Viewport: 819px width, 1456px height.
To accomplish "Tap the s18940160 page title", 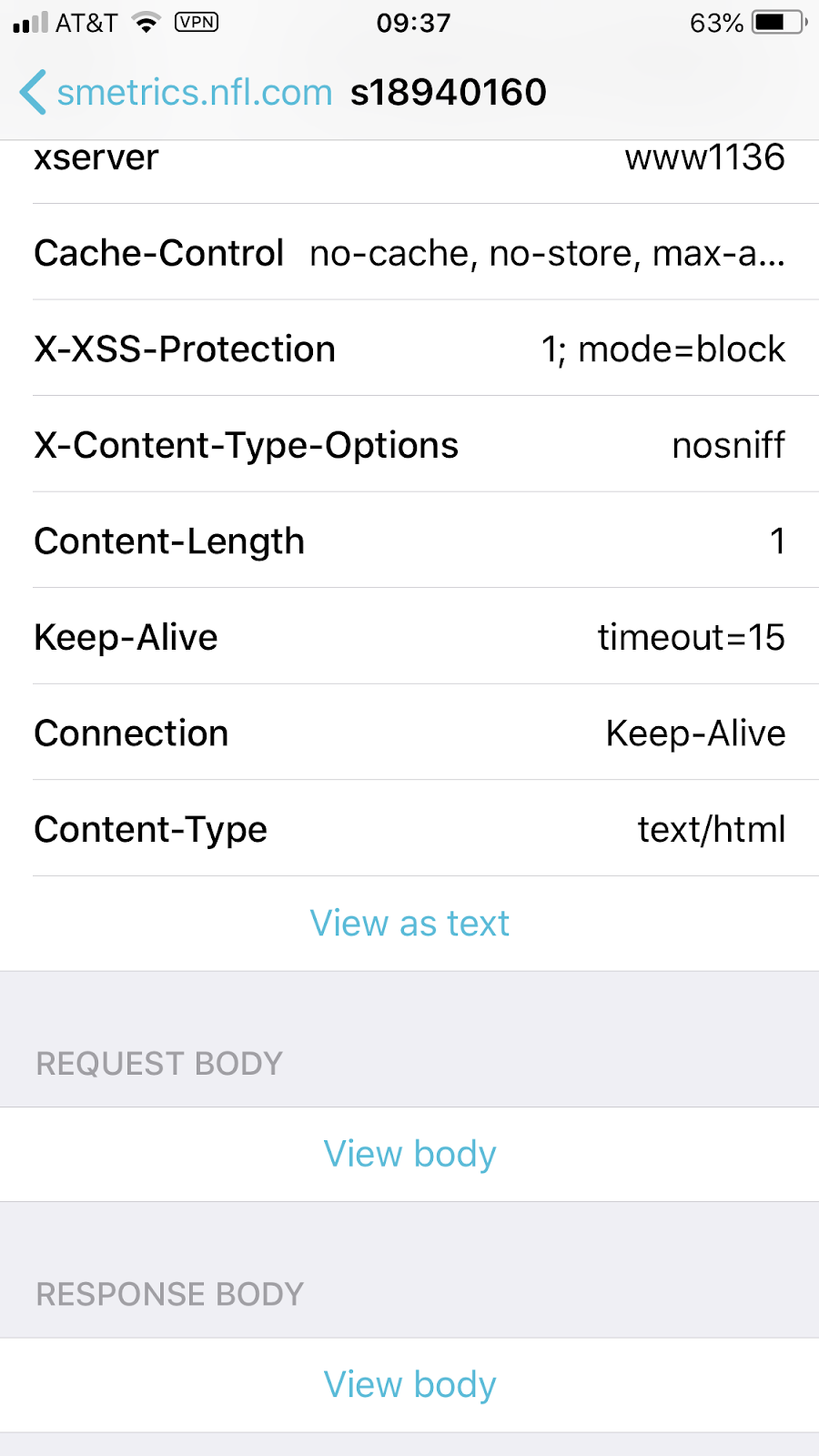I will (x=449, y=92).
